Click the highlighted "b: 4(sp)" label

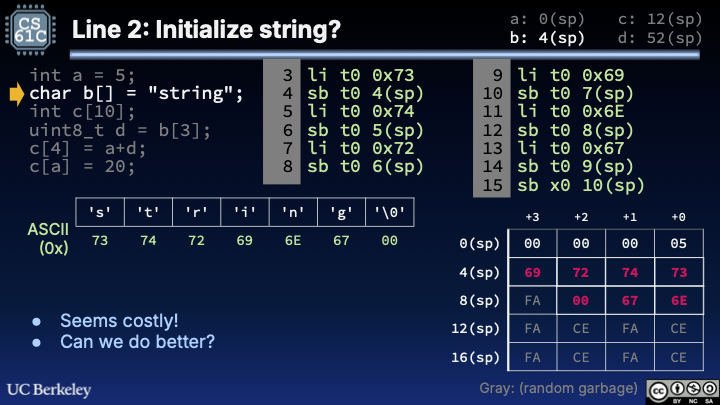[547, 38]
